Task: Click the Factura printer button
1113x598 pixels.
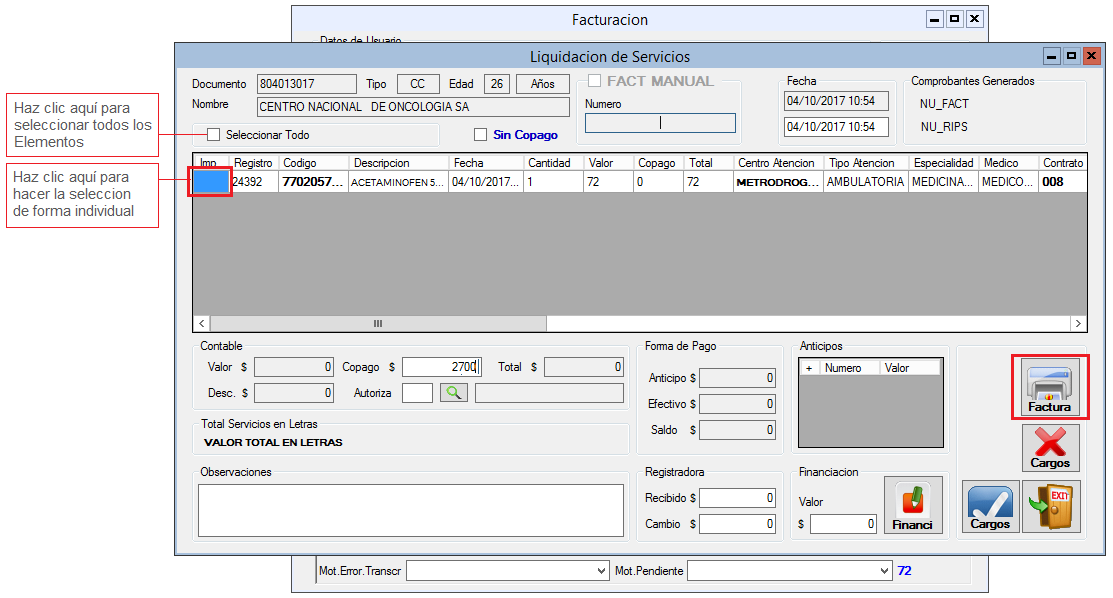Action: (x=1050, y=387)
